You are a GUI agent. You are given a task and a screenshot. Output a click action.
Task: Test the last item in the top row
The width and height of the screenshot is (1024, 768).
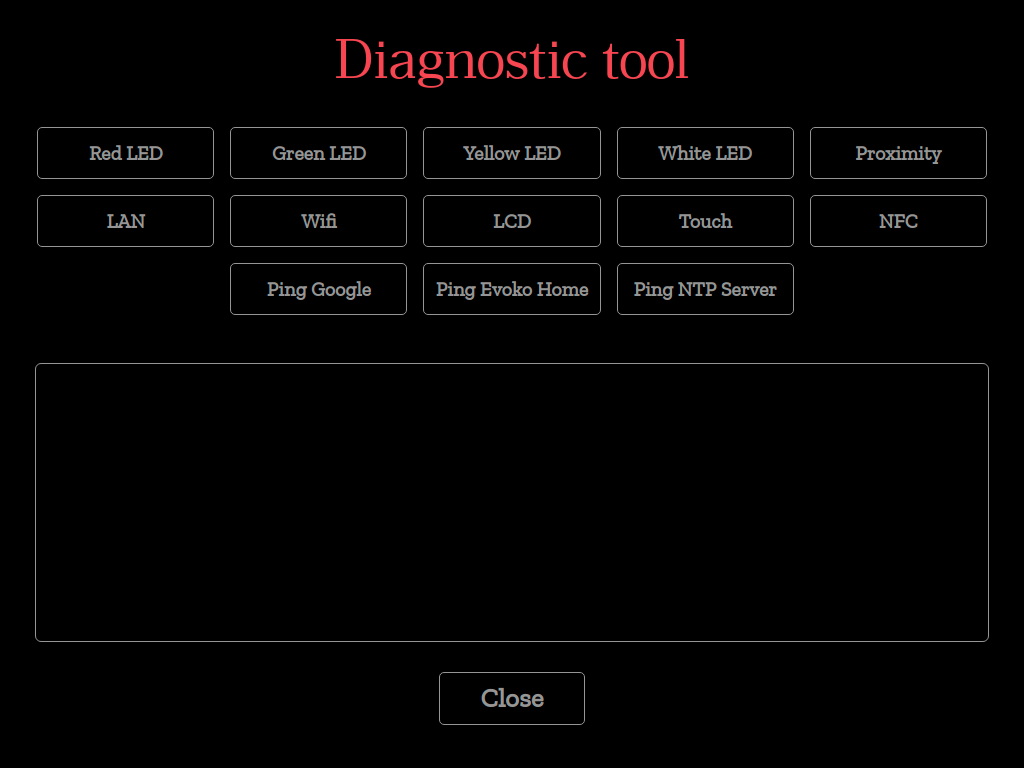898,153
